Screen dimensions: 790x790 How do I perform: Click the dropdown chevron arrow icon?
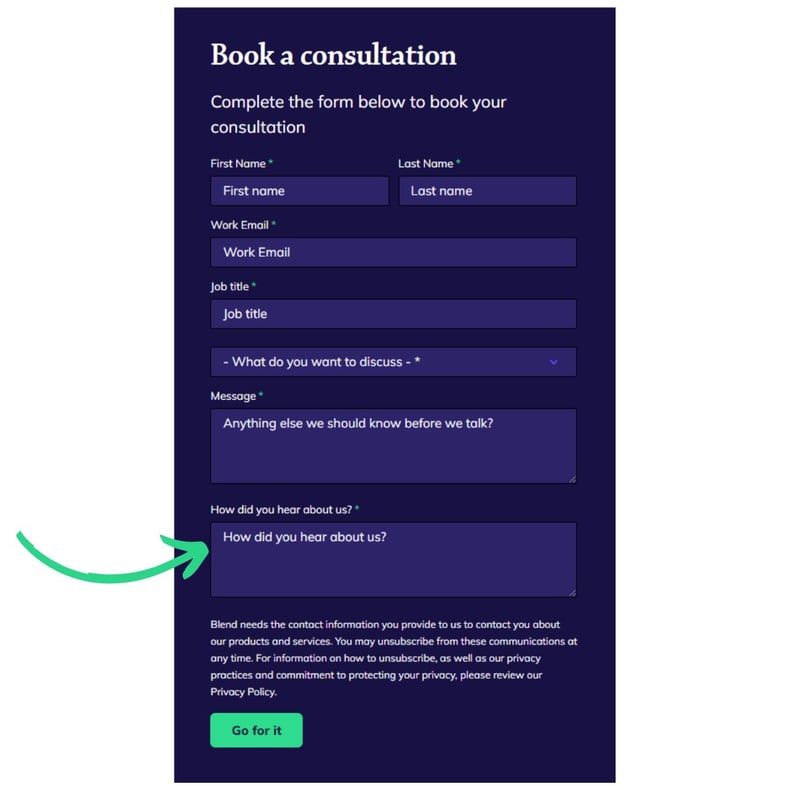point(554,362)
